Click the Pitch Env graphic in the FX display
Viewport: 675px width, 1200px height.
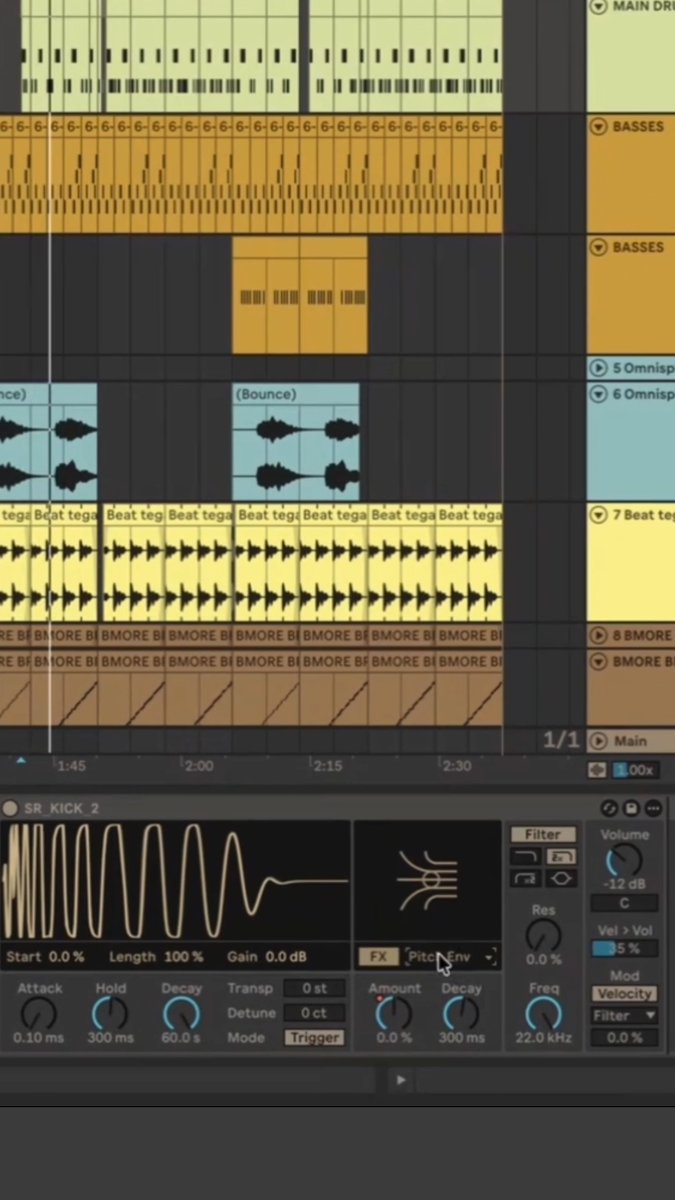pos(428,880)
